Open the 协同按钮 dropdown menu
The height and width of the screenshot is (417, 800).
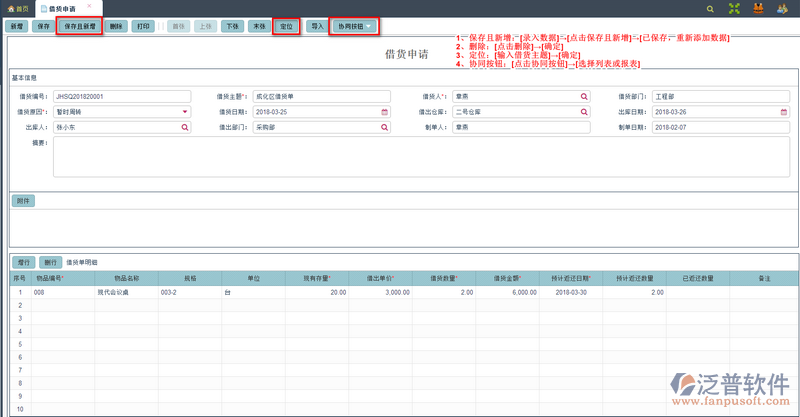(356, 26)
